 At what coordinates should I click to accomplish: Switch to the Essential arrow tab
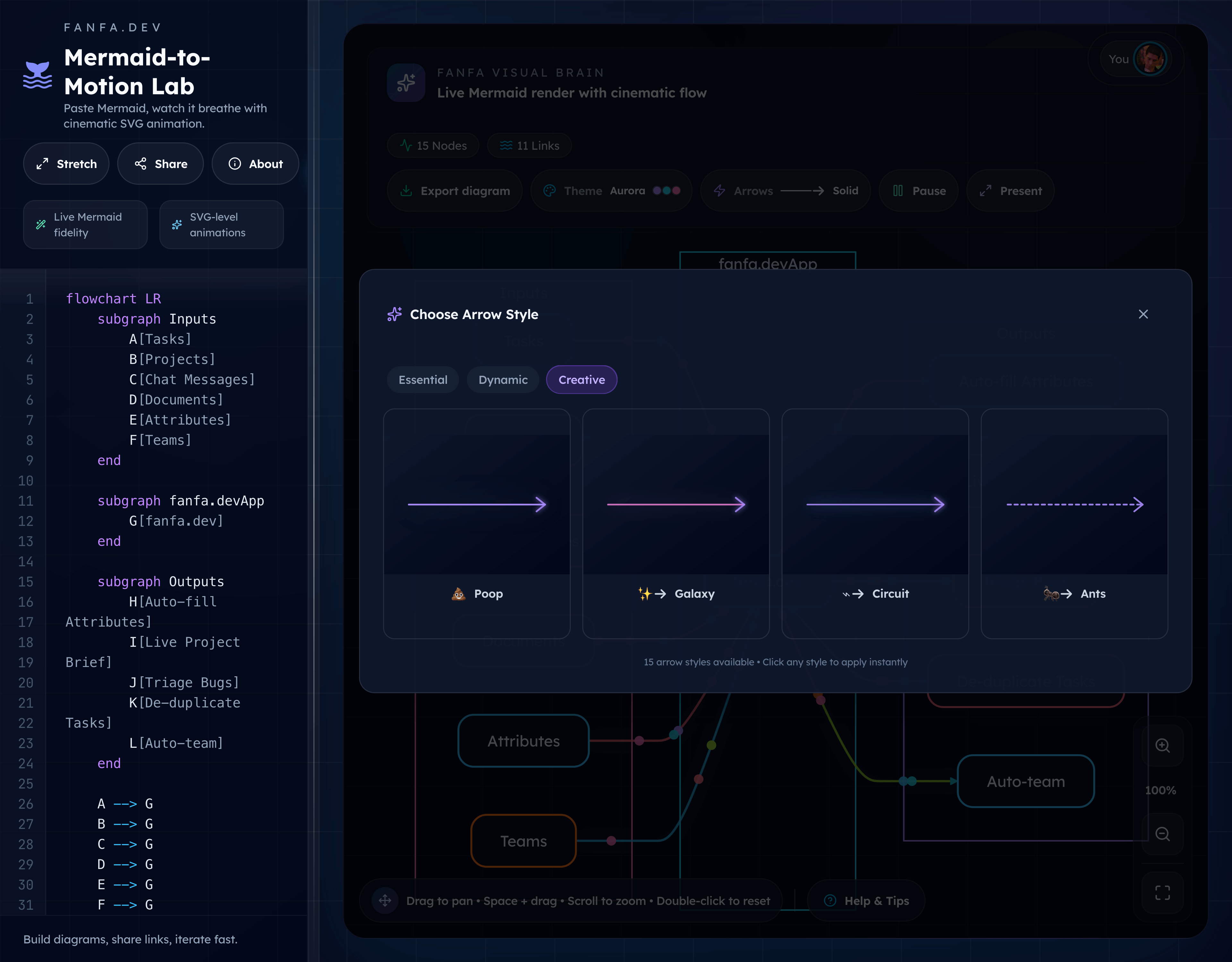click(x=423, y=379)
